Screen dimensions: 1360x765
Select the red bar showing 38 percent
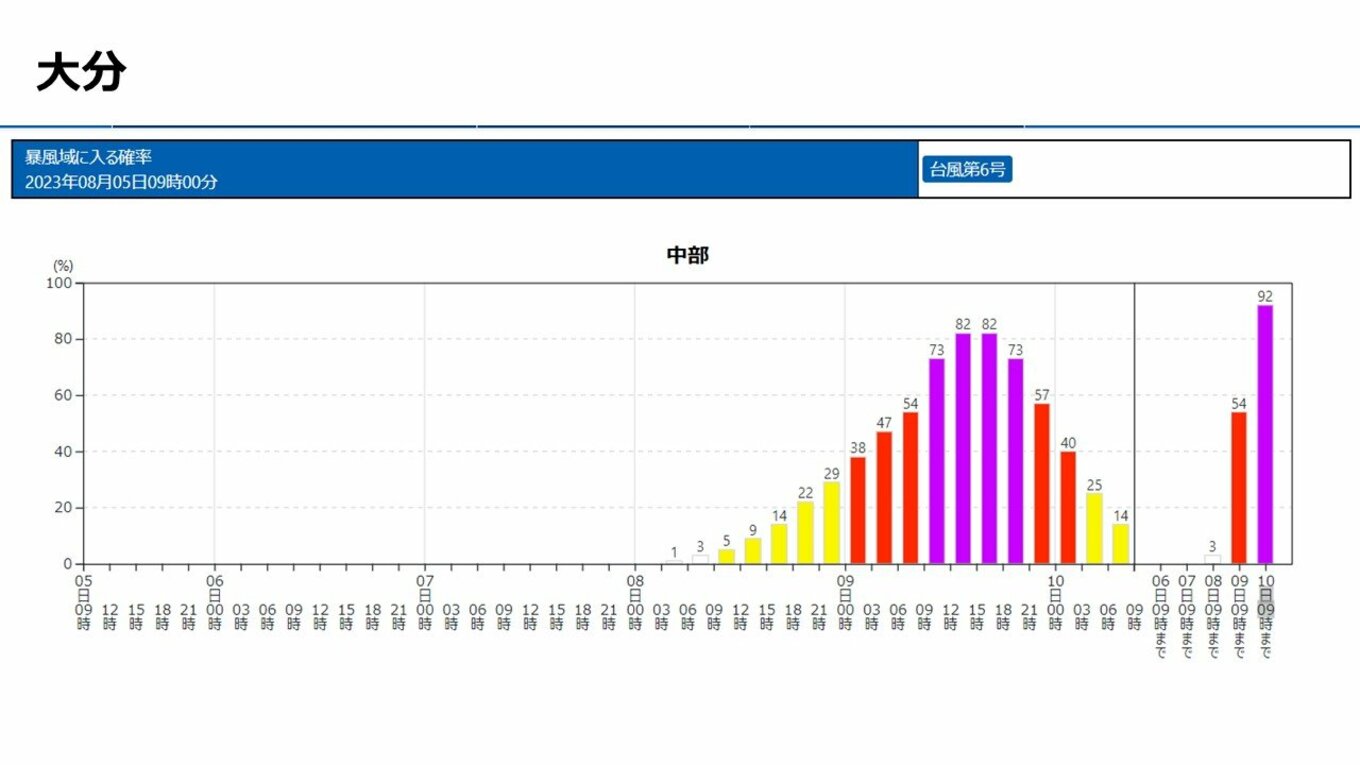[858, 510]
